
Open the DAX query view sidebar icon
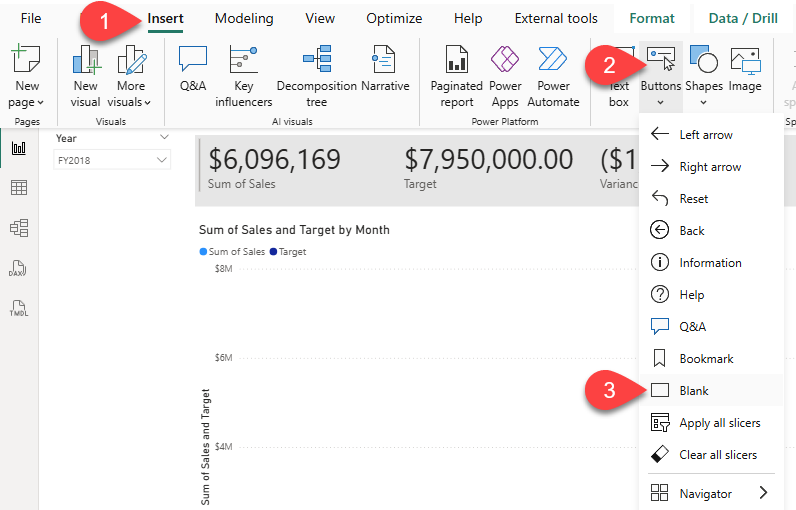(x=19, y=268)
